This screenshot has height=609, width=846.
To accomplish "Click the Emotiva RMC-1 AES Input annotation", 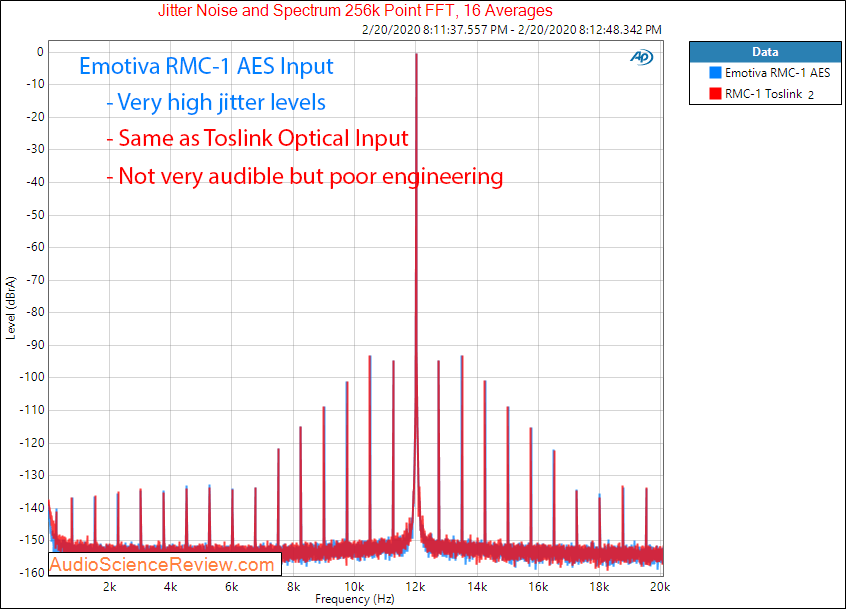I will [206, 67].
